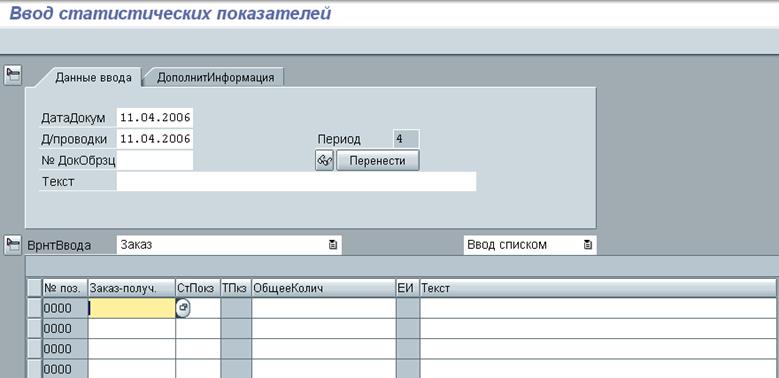Screen dimensions: 779x378
Task: Select the first table row selector
Action: (35, 308)
